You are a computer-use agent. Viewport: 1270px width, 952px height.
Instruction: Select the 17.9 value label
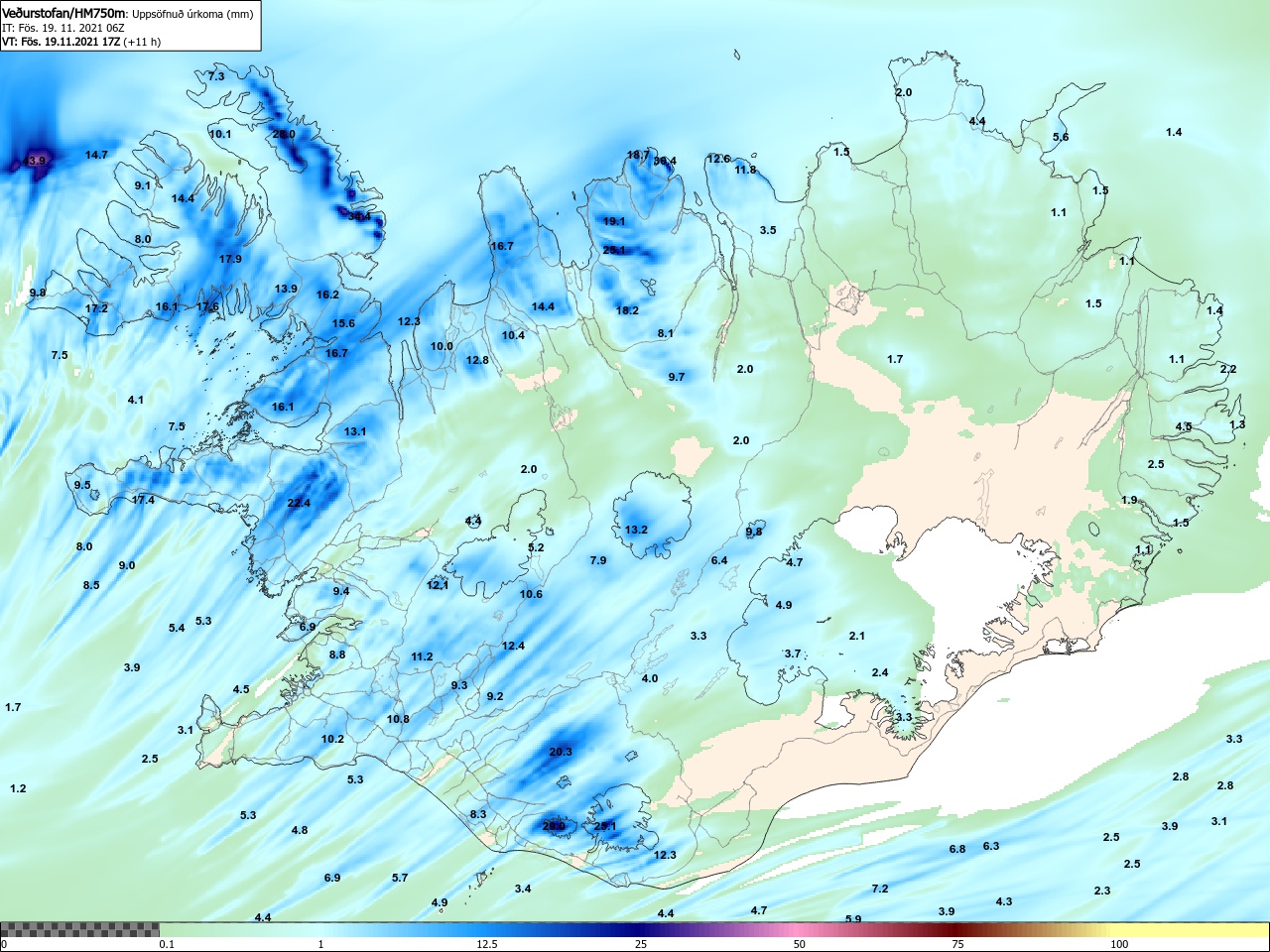click(x=230, y=259)
